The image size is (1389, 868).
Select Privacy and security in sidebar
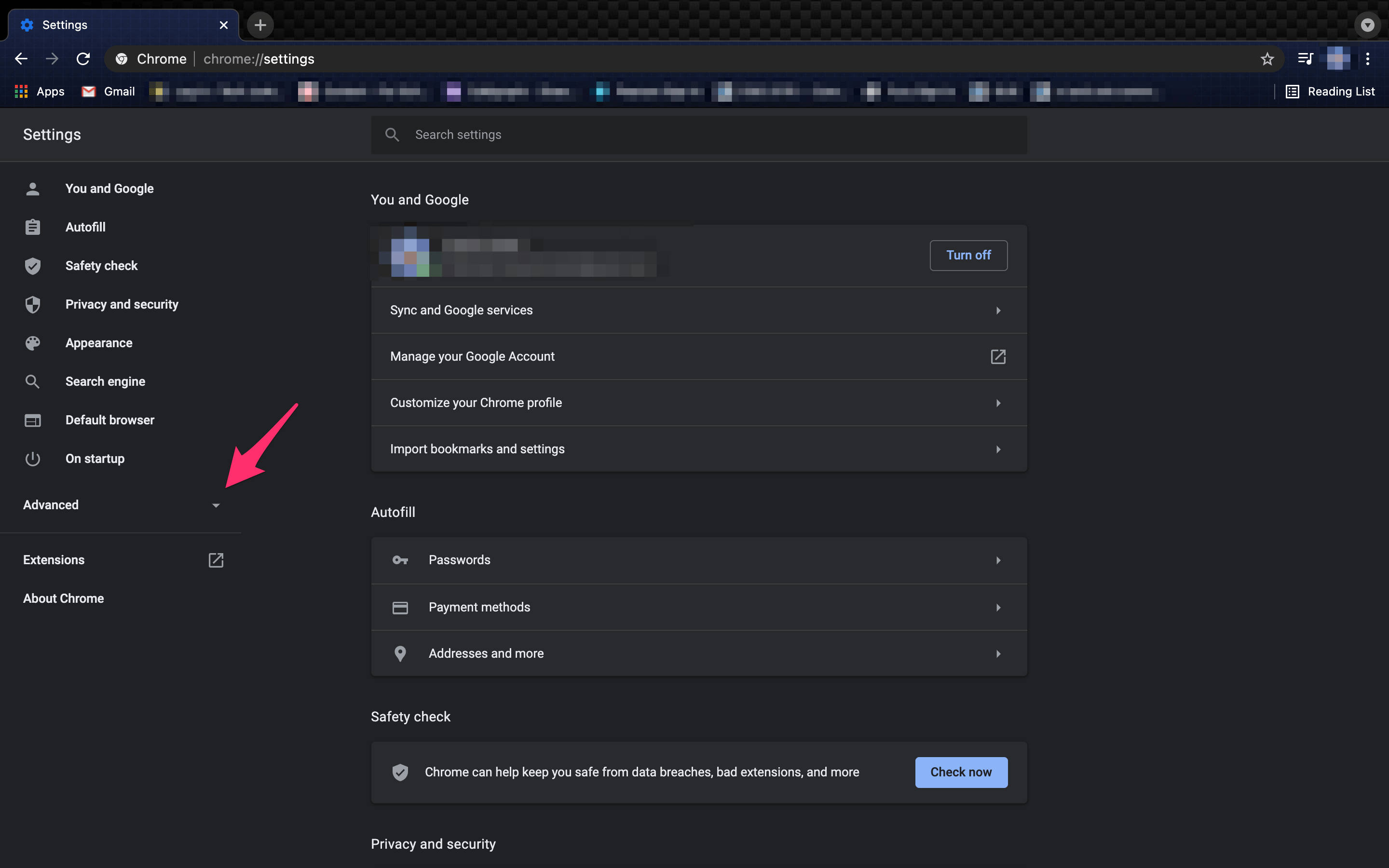tap(121, 304)
